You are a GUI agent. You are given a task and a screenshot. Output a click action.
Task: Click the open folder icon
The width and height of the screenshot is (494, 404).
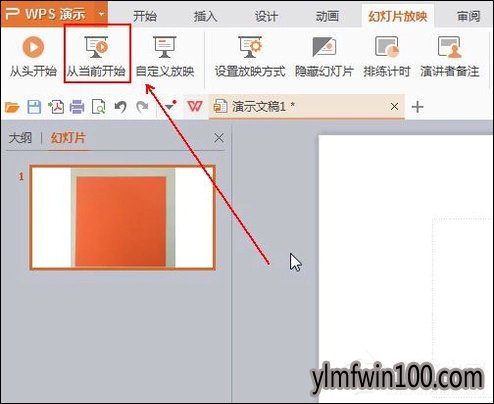(12, 107)
